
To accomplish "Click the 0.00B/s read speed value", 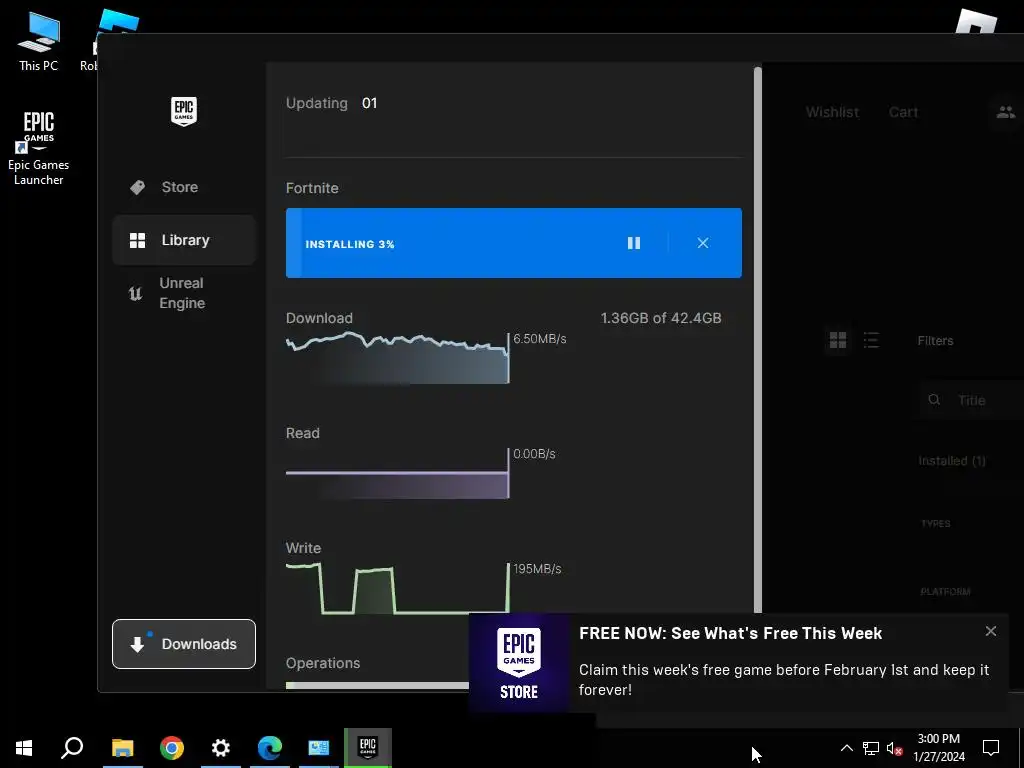I will coord(534,454).
